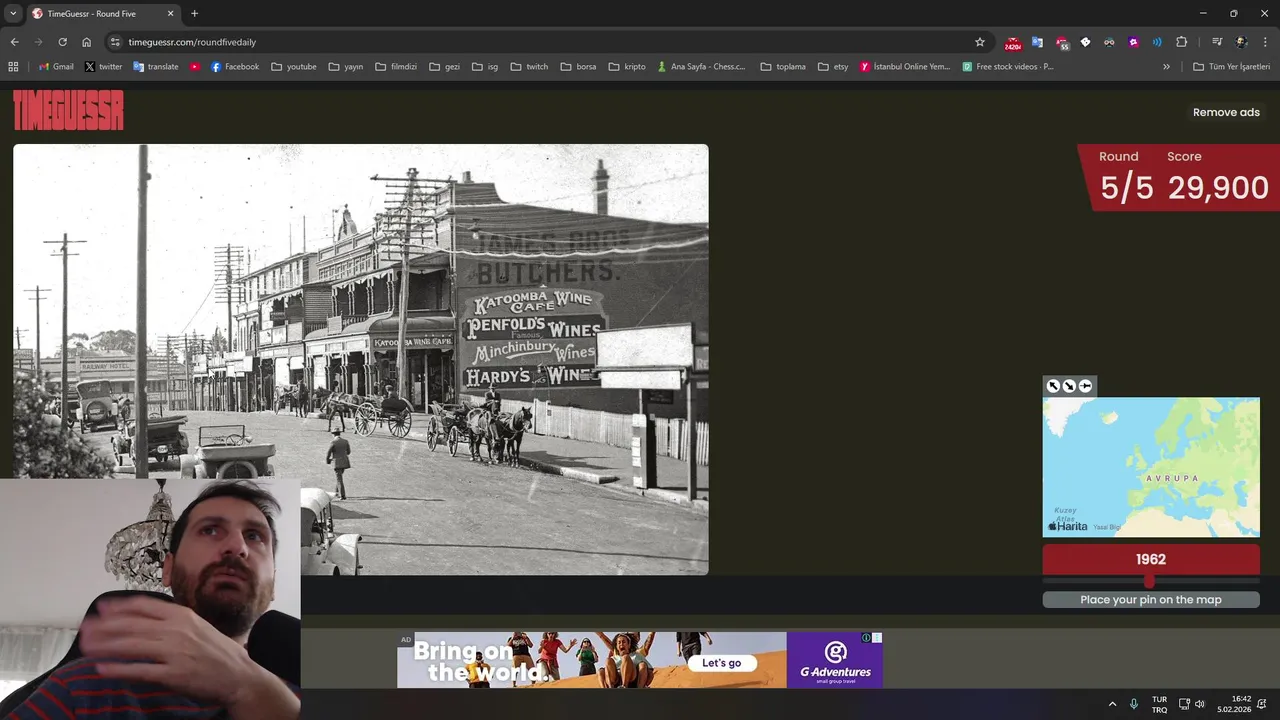Click the year slider handle

1149,581
